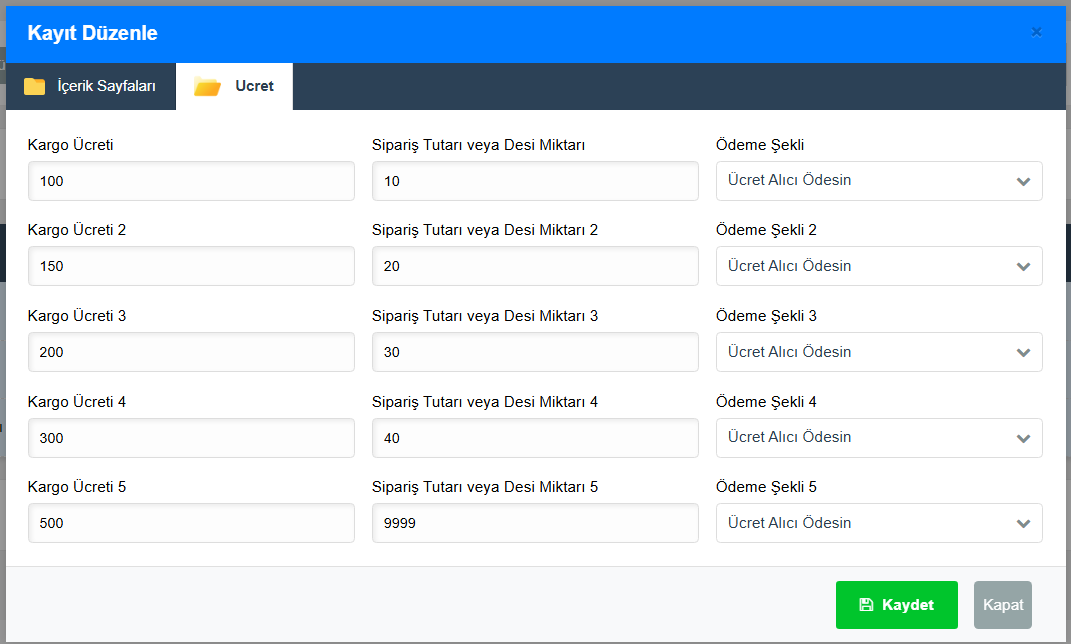The width and height of the screenshot is (1071, 644).
Task: Open the Ödeme Şekli 3 combo box
Action: coord(878,352)
